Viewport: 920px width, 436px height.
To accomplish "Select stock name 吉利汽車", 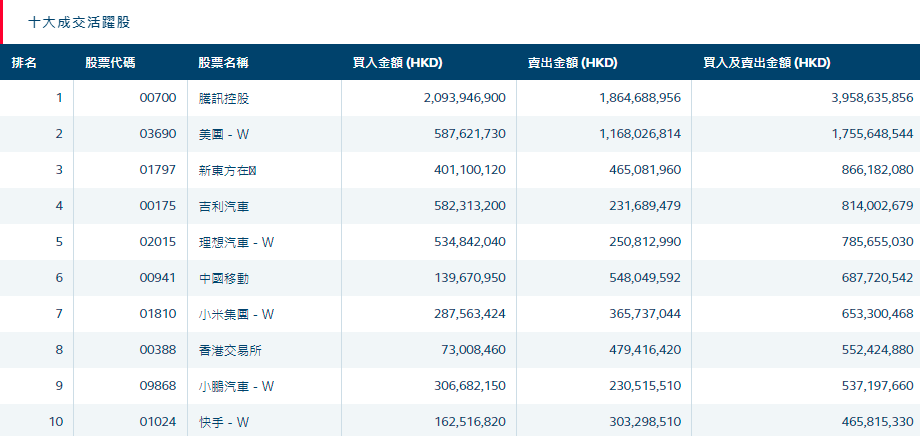I will tap(224, 206).
